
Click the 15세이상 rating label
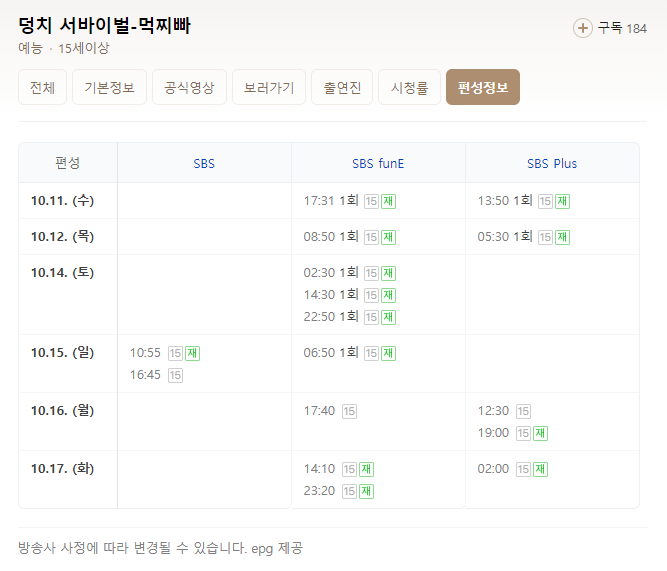click(x=84, y=48)
